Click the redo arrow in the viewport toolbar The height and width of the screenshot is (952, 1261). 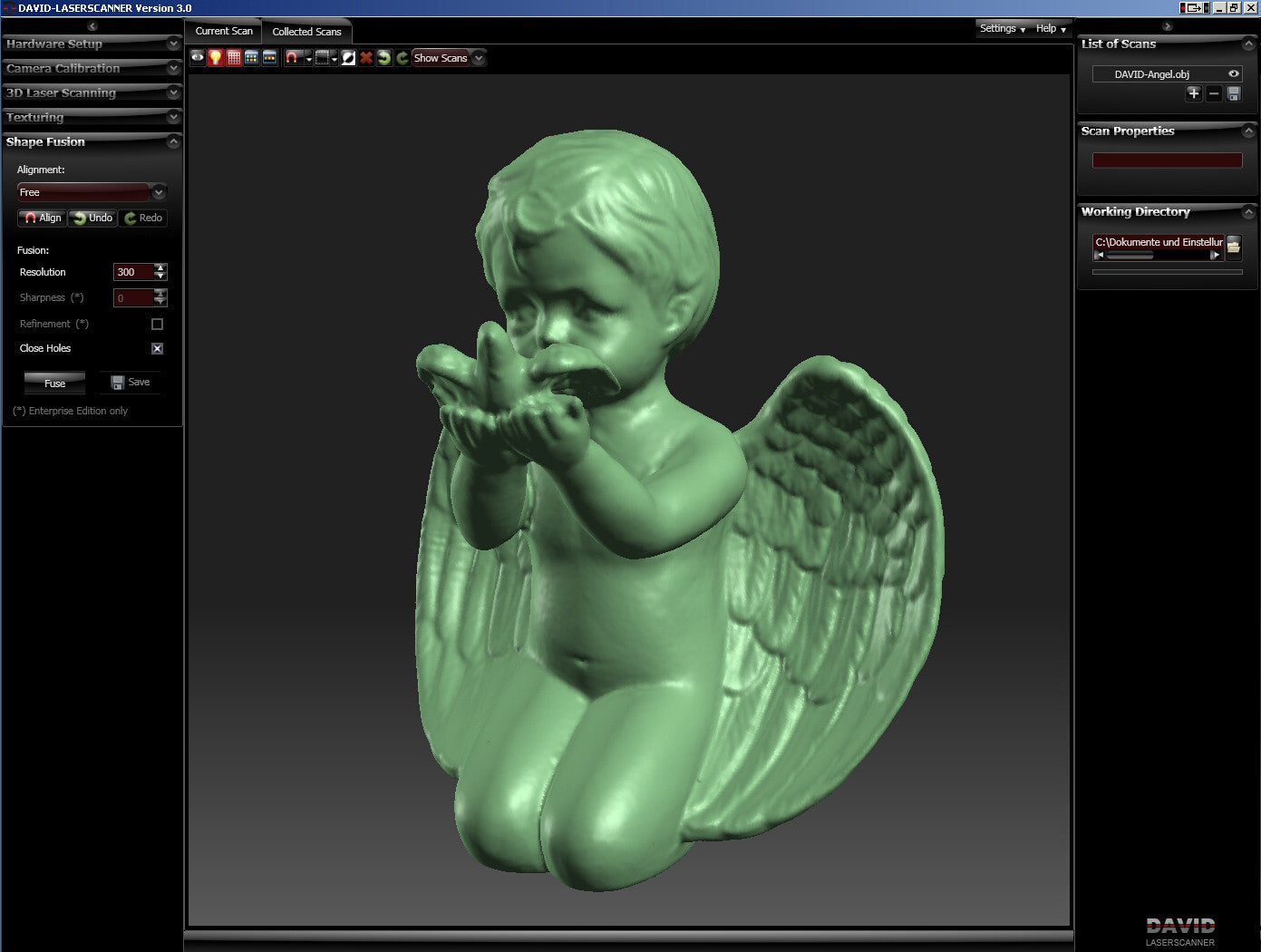403,58
